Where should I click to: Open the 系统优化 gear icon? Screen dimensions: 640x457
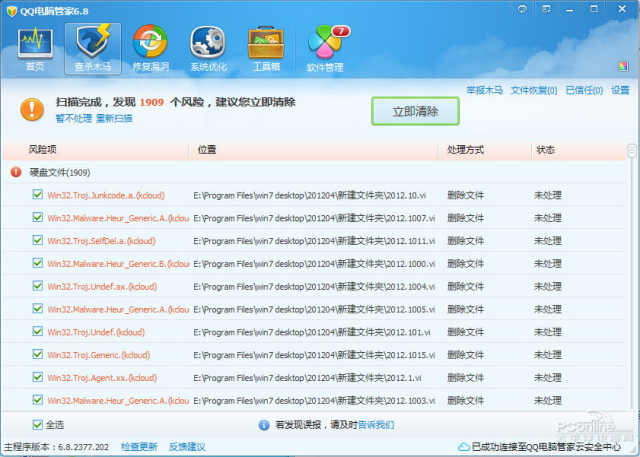[x=208, y=47]
